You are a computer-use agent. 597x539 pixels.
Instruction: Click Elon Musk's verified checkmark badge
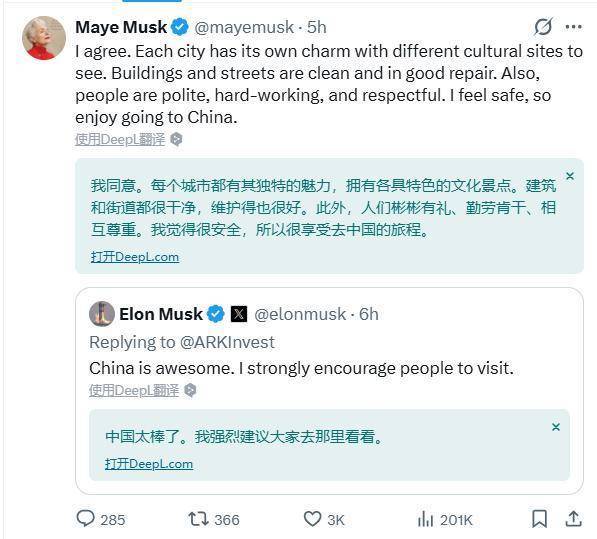pos(216,314)
